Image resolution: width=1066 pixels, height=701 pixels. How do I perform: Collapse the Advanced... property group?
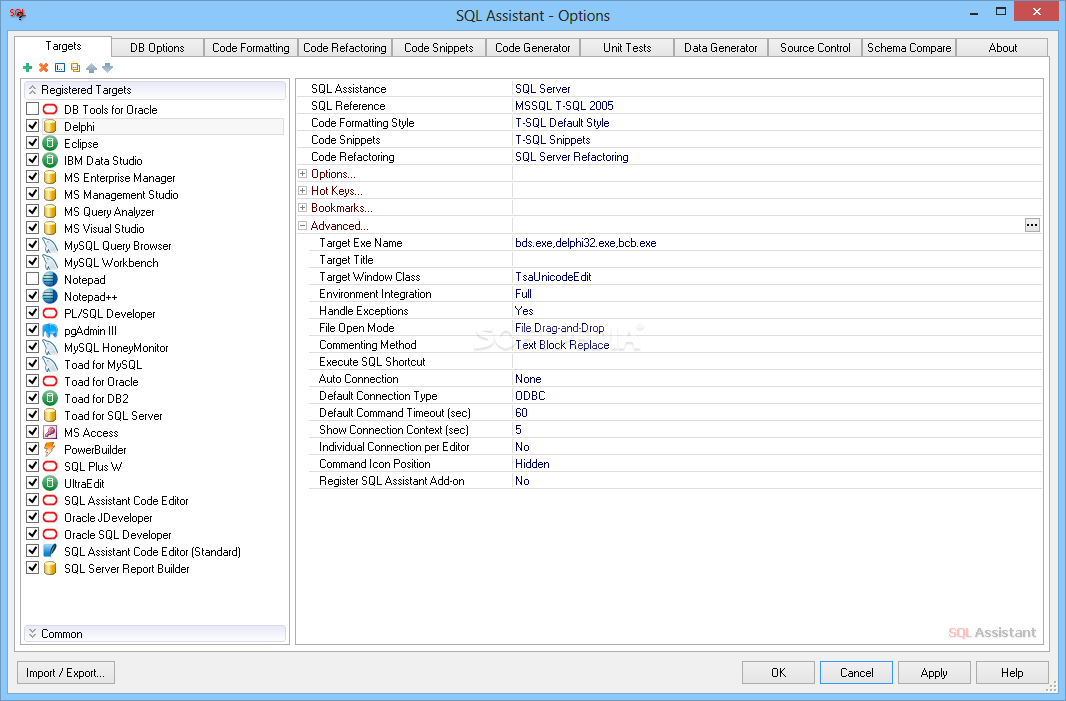pos(303,226)
